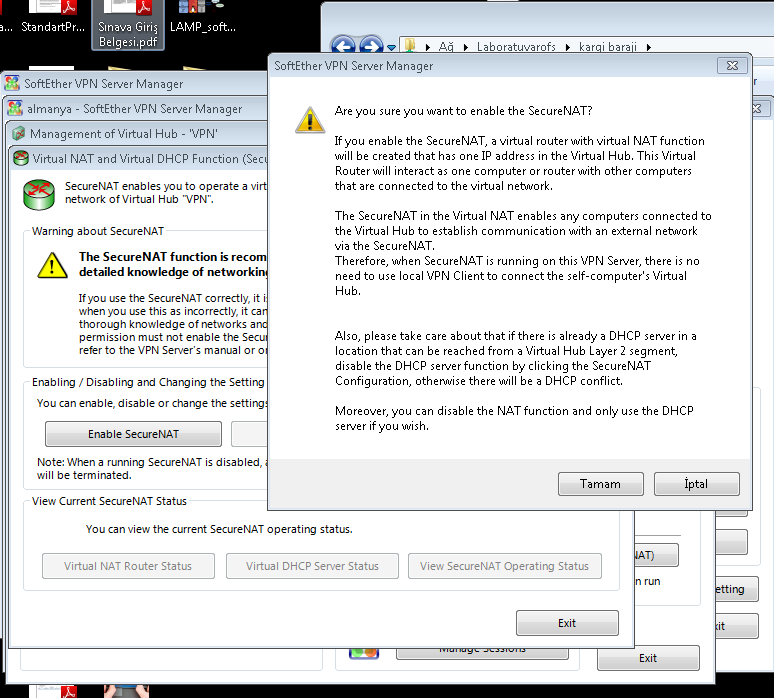Click almanya window title icon
This screenshot has height=698, width=774.
[15, 108]
